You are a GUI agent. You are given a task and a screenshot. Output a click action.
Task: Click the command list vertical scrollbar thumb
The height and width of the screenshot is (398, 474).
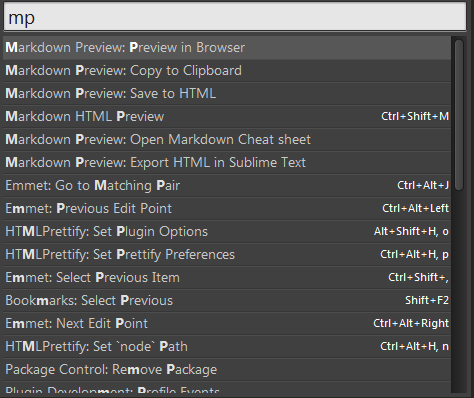[459, 115]
